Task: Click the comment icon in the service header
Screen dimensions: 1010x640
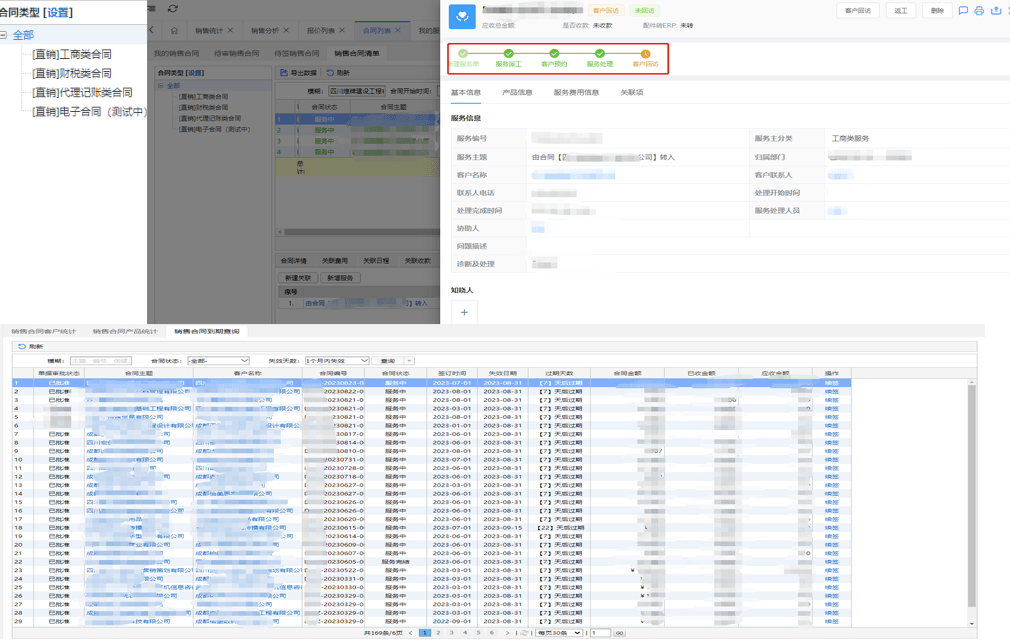Action: pos(962,11)
